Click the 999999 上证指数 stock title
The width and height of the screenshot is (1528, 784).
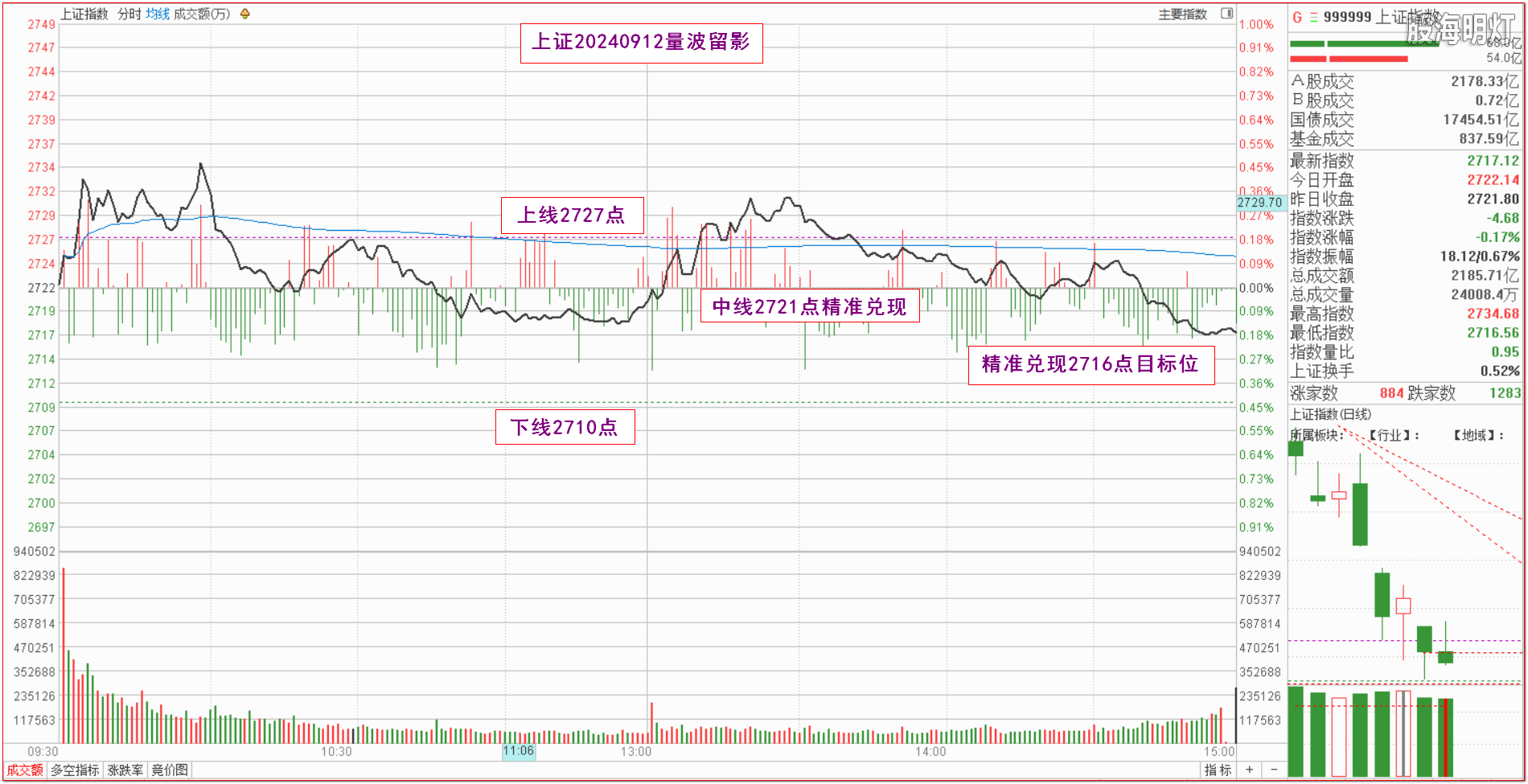pyautogui.click(x=1380, y=17)
